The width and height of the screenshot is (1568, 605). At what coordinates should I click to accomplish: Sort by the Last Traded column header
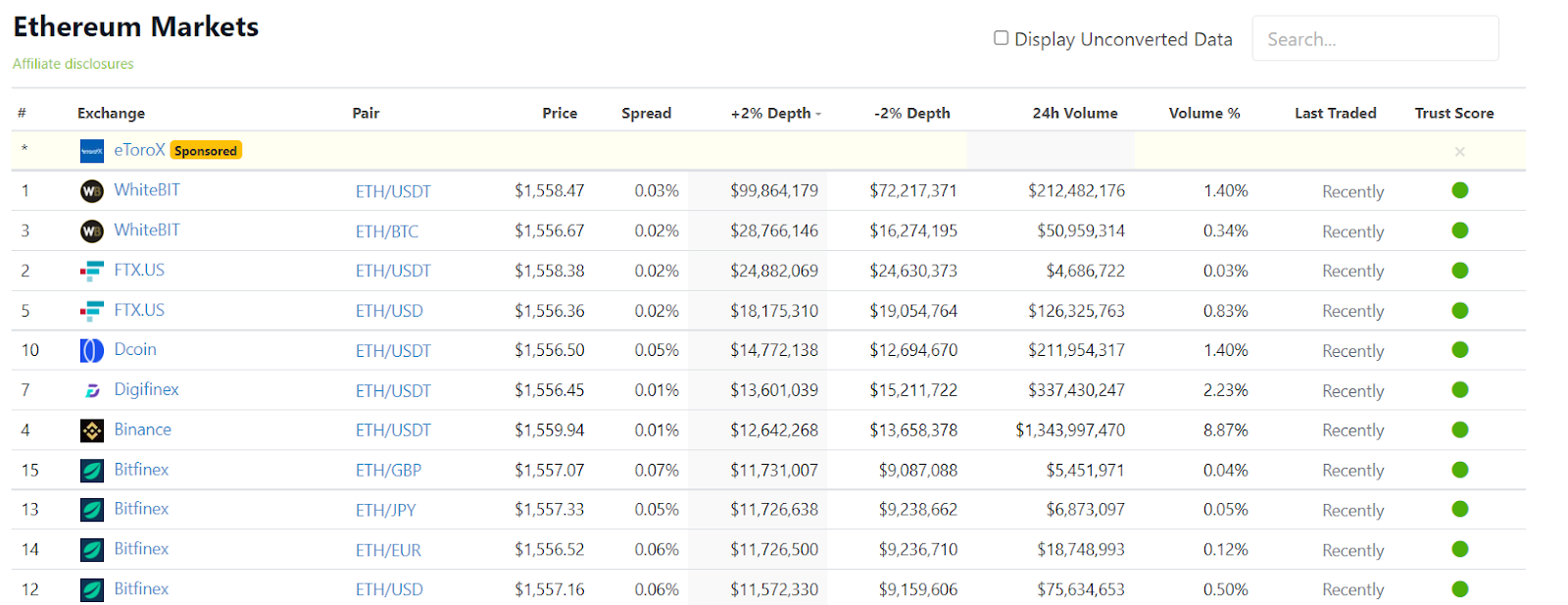1336,113
